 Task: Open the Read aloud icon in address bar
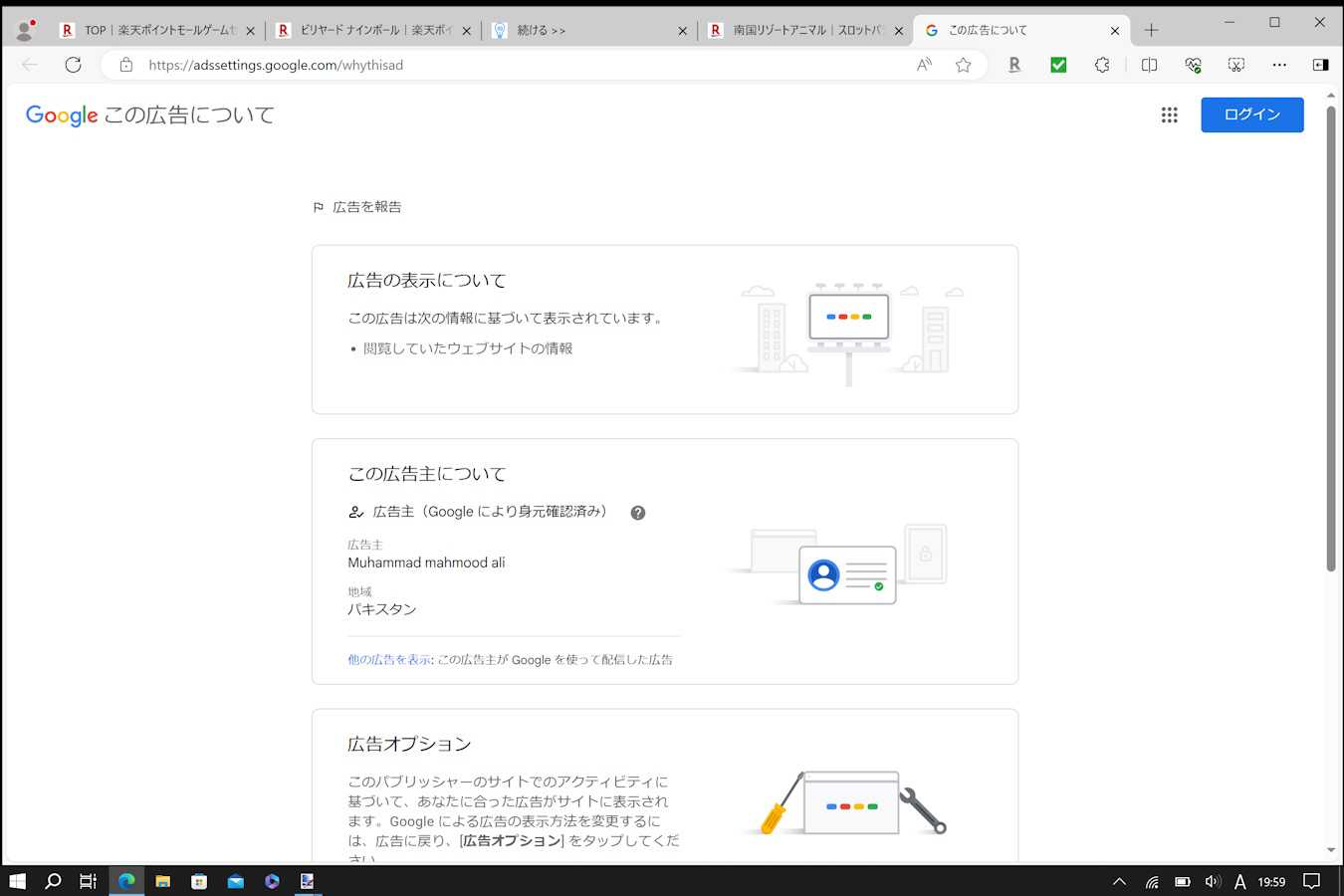point(924,65)
